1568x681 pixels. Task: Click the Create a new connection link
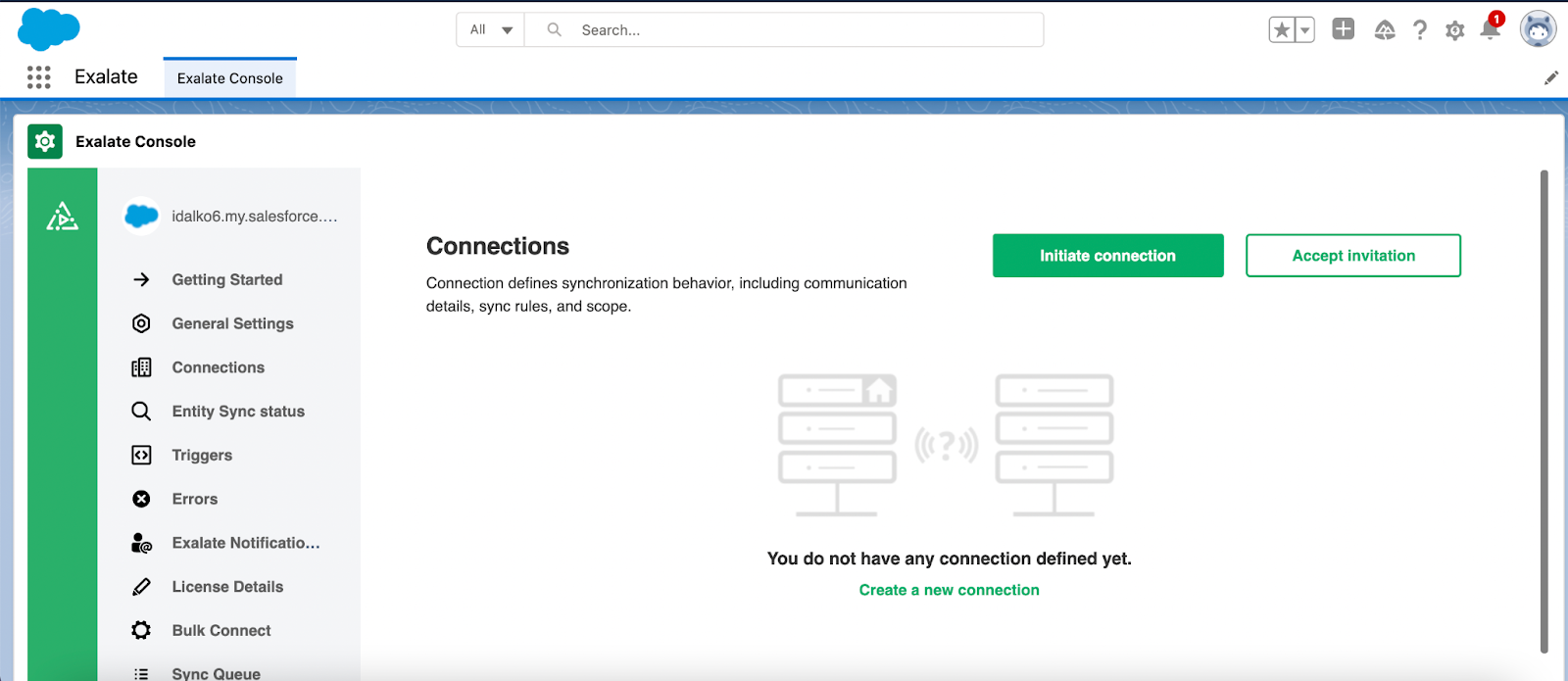click(949, 590)
